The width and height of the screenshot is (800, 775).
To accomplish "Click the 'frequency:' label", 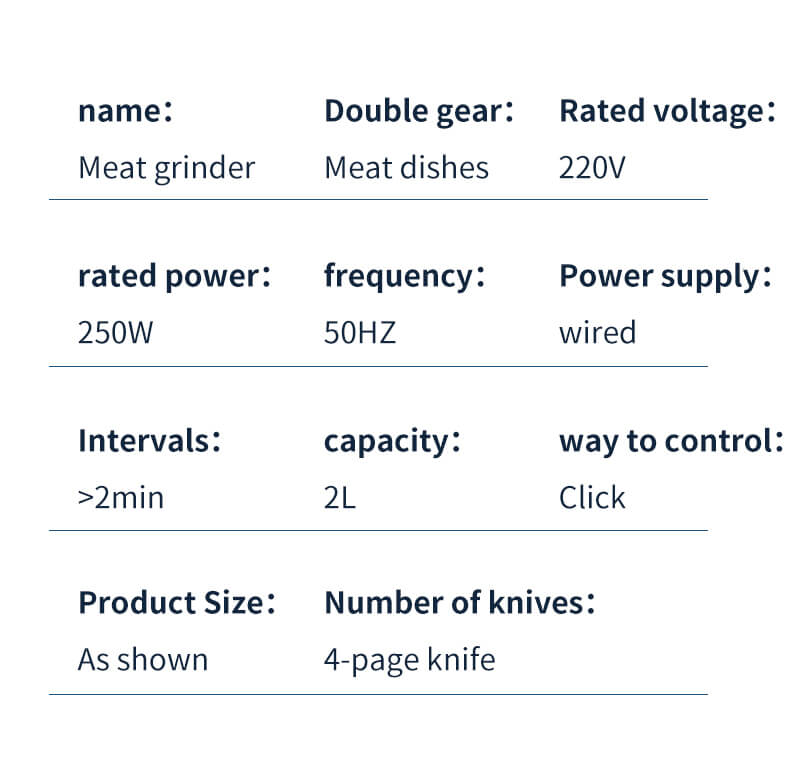I will click(404, 276).
